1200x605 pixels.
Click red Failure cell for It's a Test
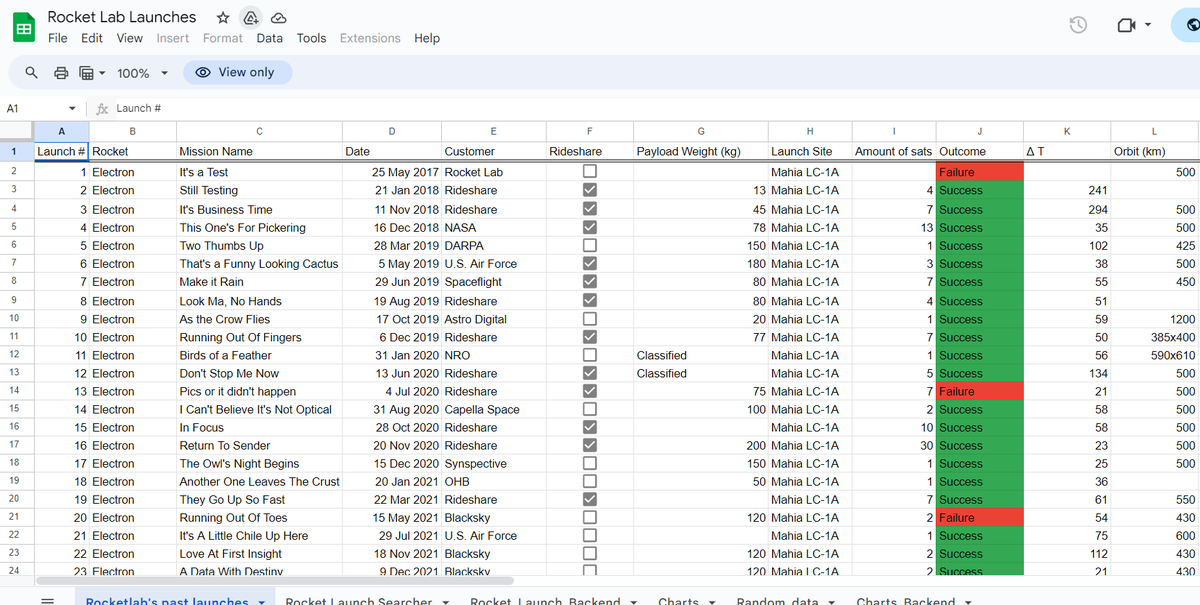click(980, 172)
